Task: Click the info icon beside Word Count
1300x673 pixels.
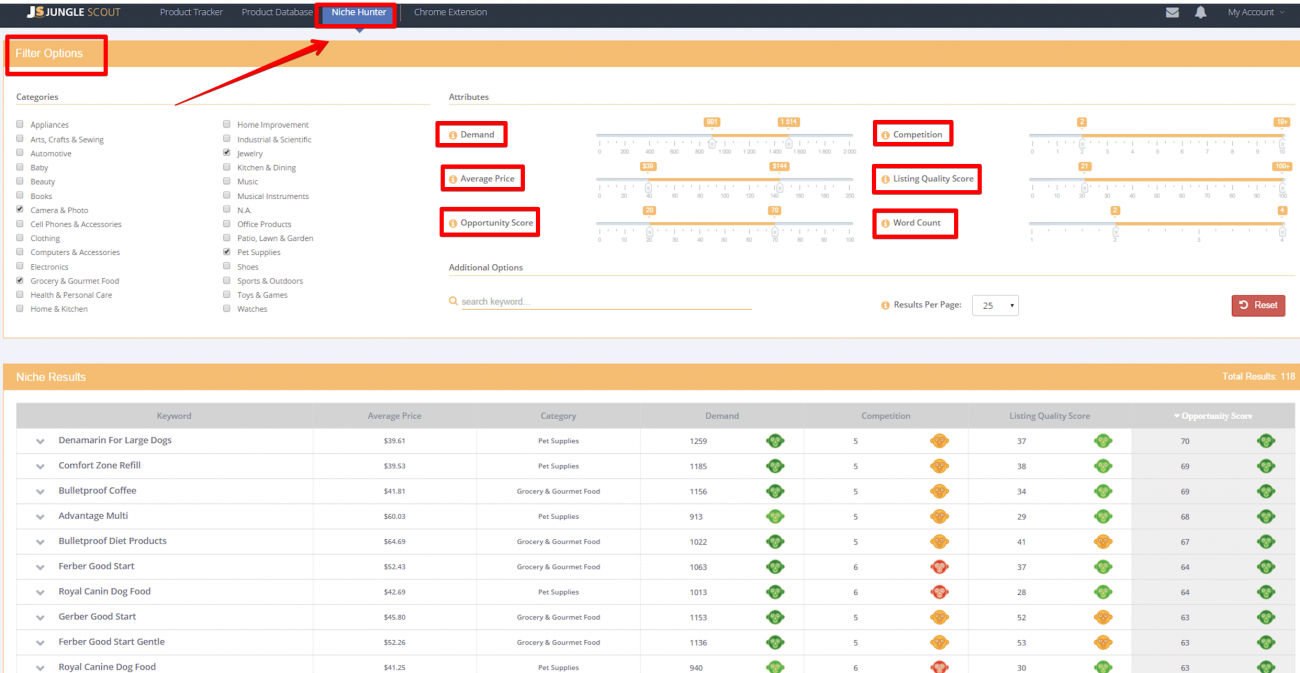Action: pos(885,223)
